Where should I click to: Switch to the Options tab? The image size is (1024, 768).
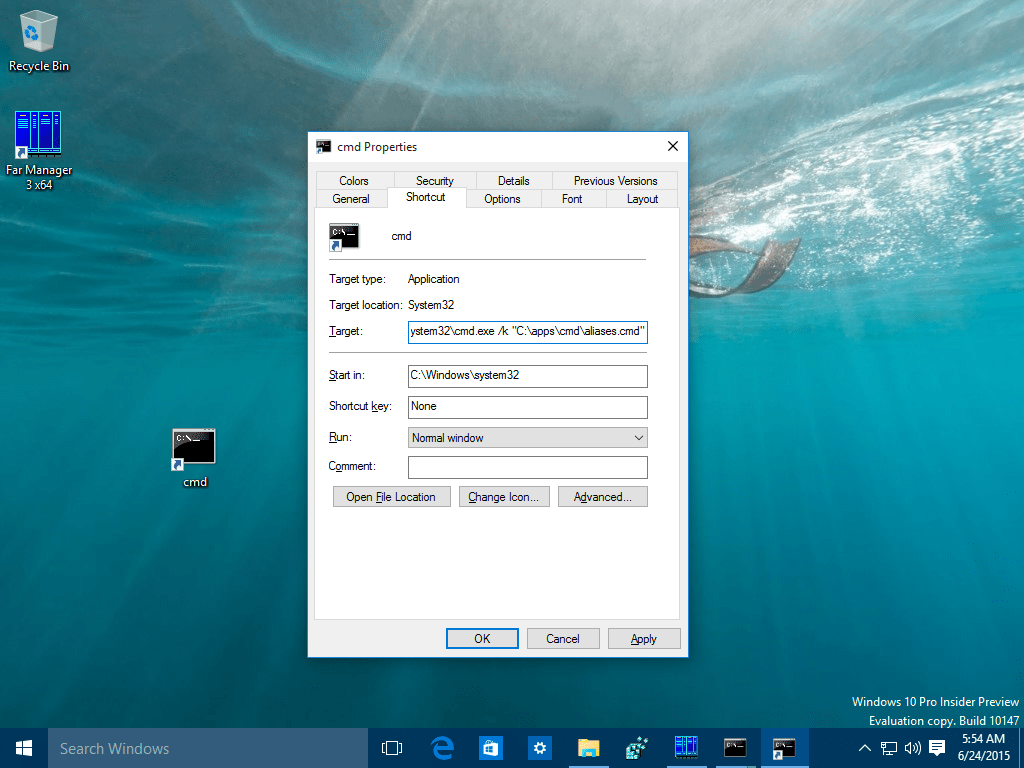tap(502, 199)
